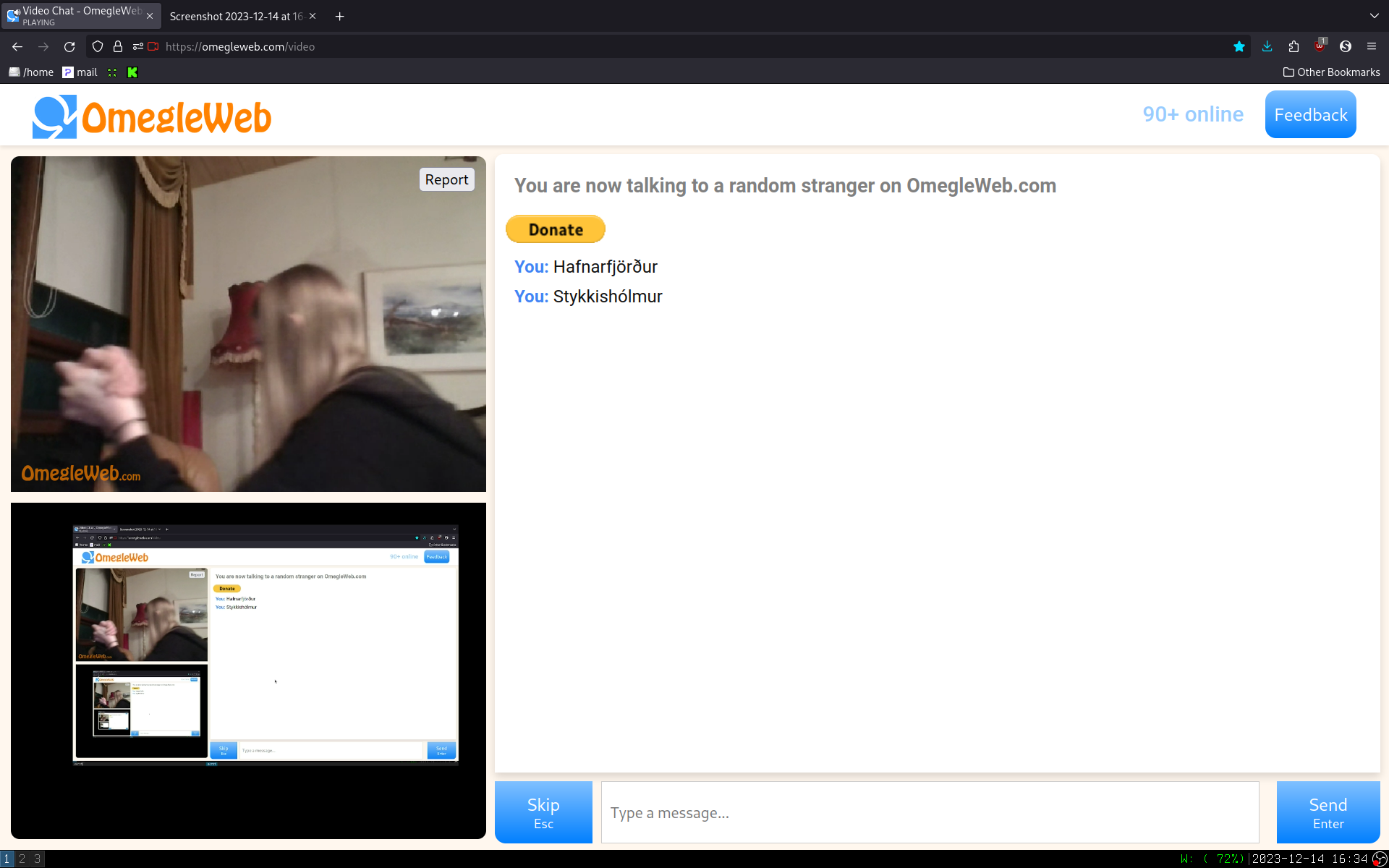Open the extensions puzzle-piece icon
This screenshot has width=1389, height=868.
[x=1294, y=46]
